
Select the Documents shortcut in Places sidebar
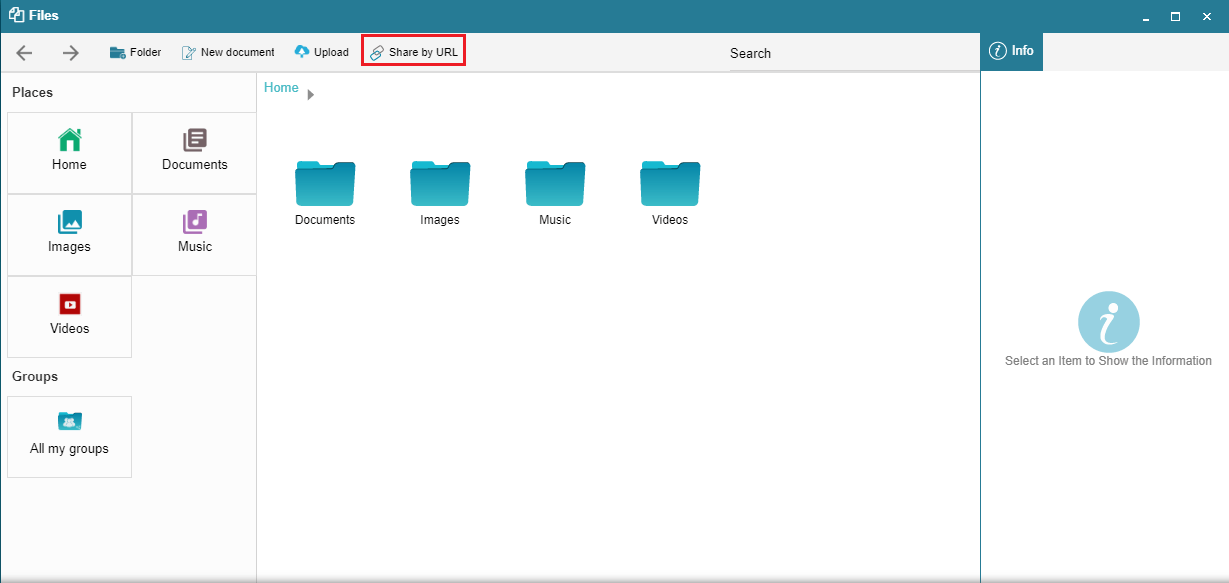[x=193, y=152]
